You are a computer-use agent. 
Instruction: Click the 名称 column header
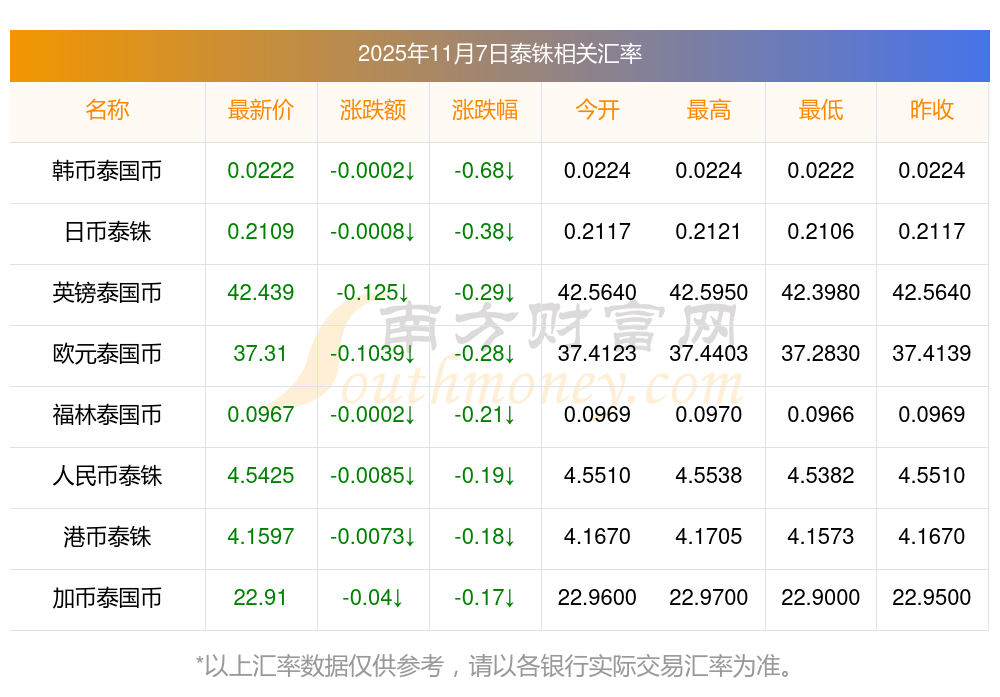pyautogui.click(x=107, y=110)
